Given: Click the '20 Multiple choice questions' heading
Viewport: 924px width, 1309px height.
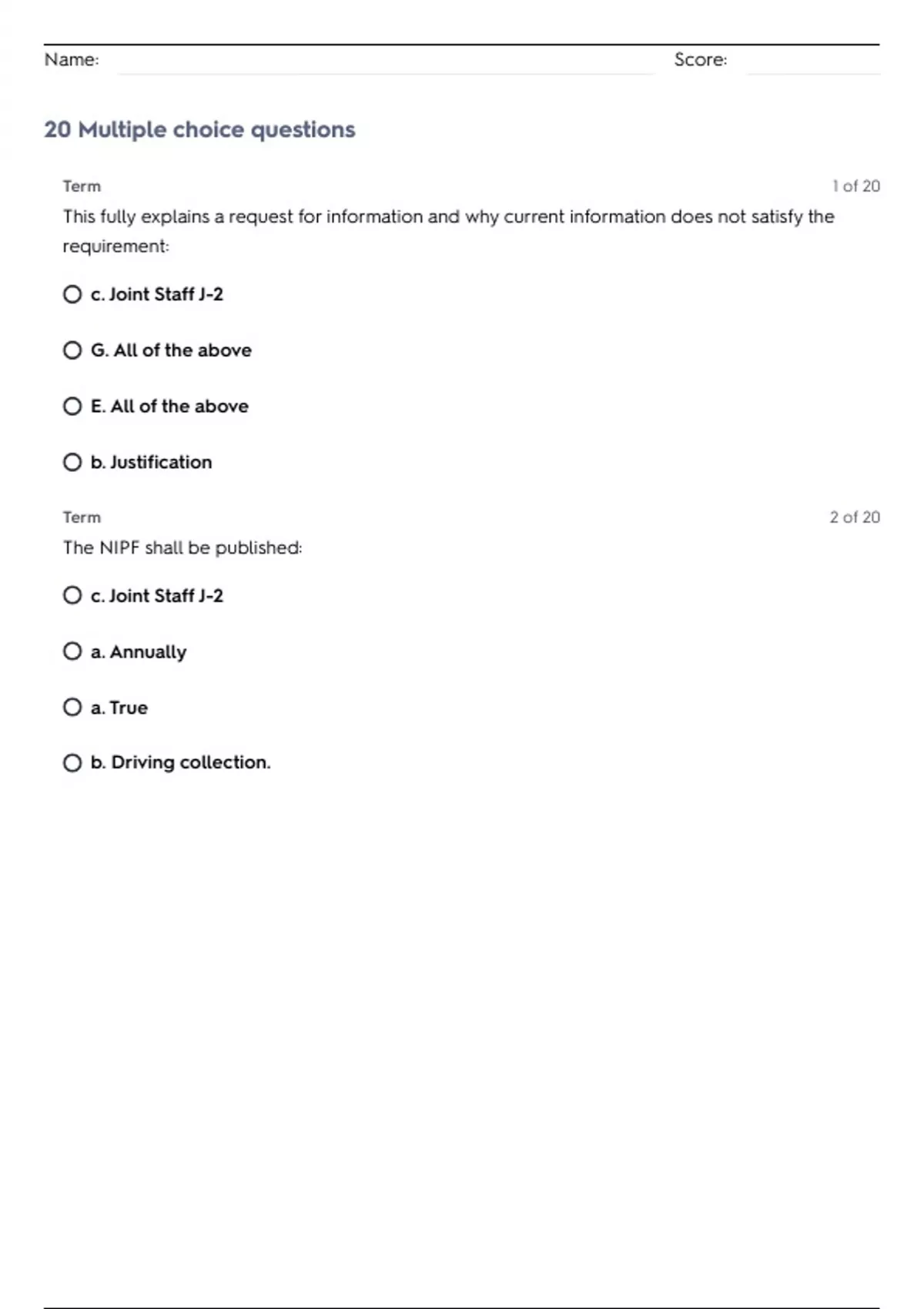Looking at the screenshot, I should click(199, 129).
